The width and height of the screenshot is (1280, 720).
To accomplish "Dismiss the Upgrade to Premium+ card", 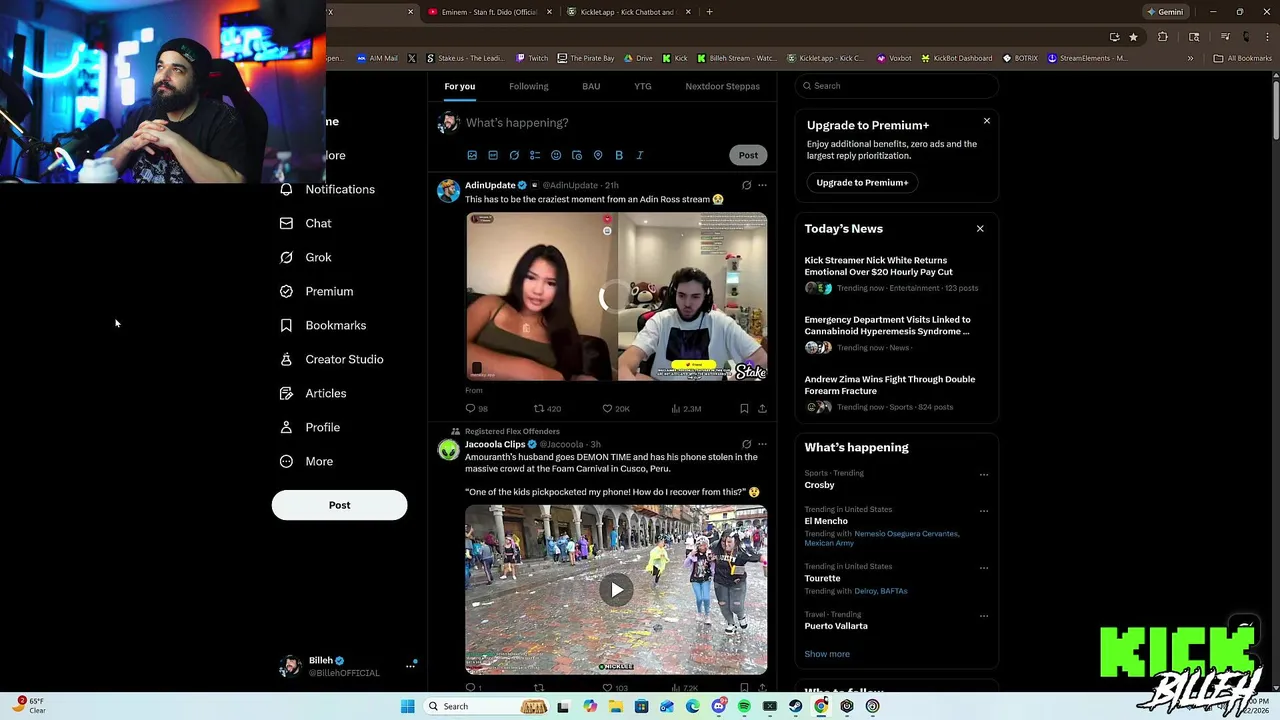I will click(x=986, y=121).
